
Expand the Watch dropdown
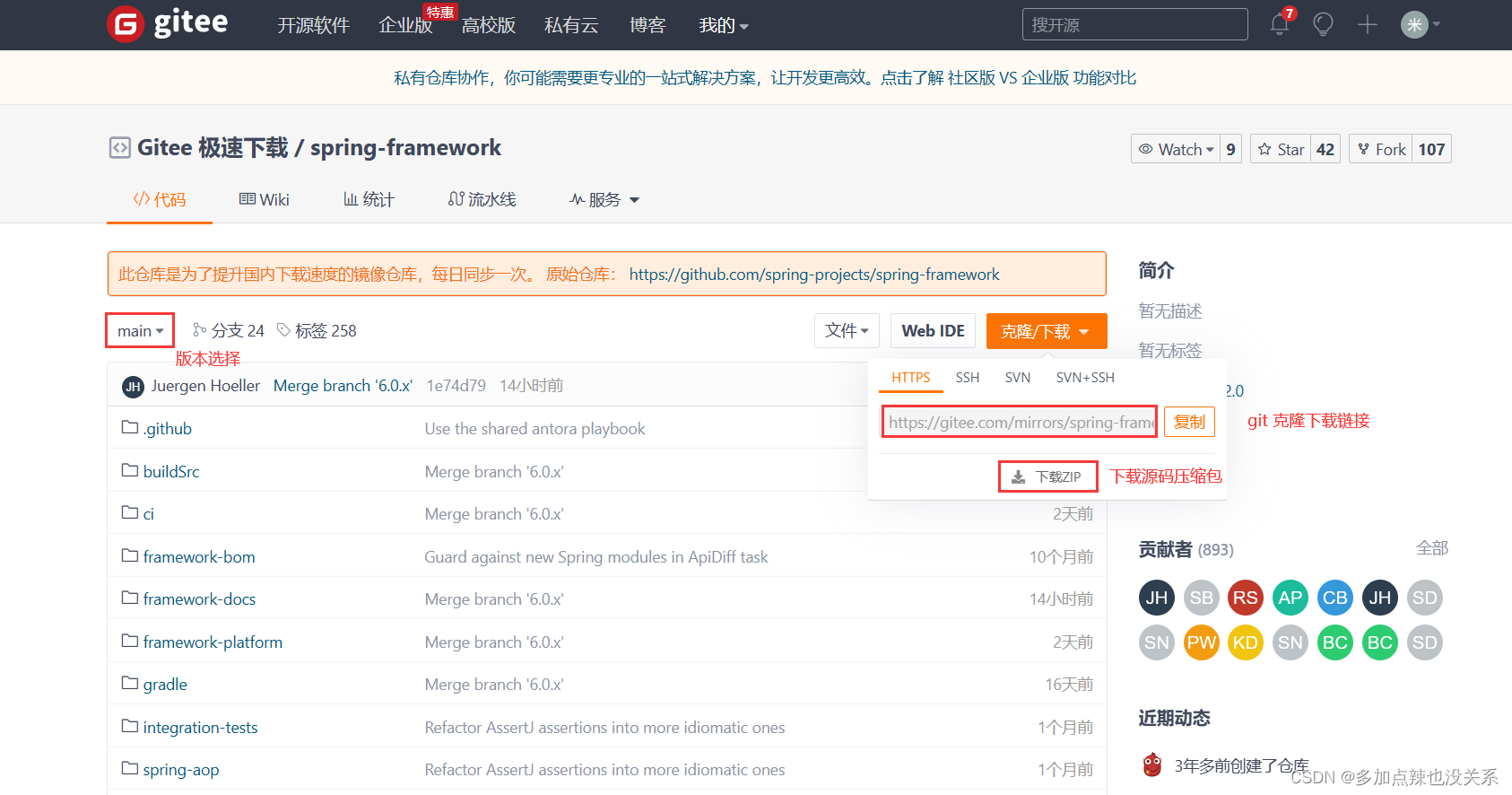tap(1176, 149)
